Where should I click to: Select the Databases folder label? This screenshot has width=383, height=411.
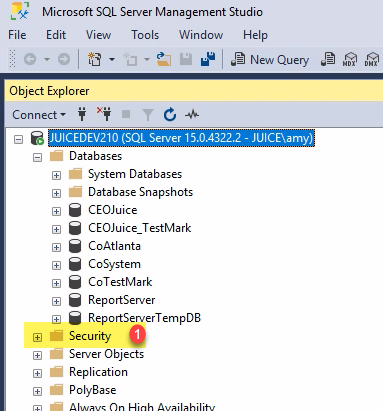(x=95, y=156)
